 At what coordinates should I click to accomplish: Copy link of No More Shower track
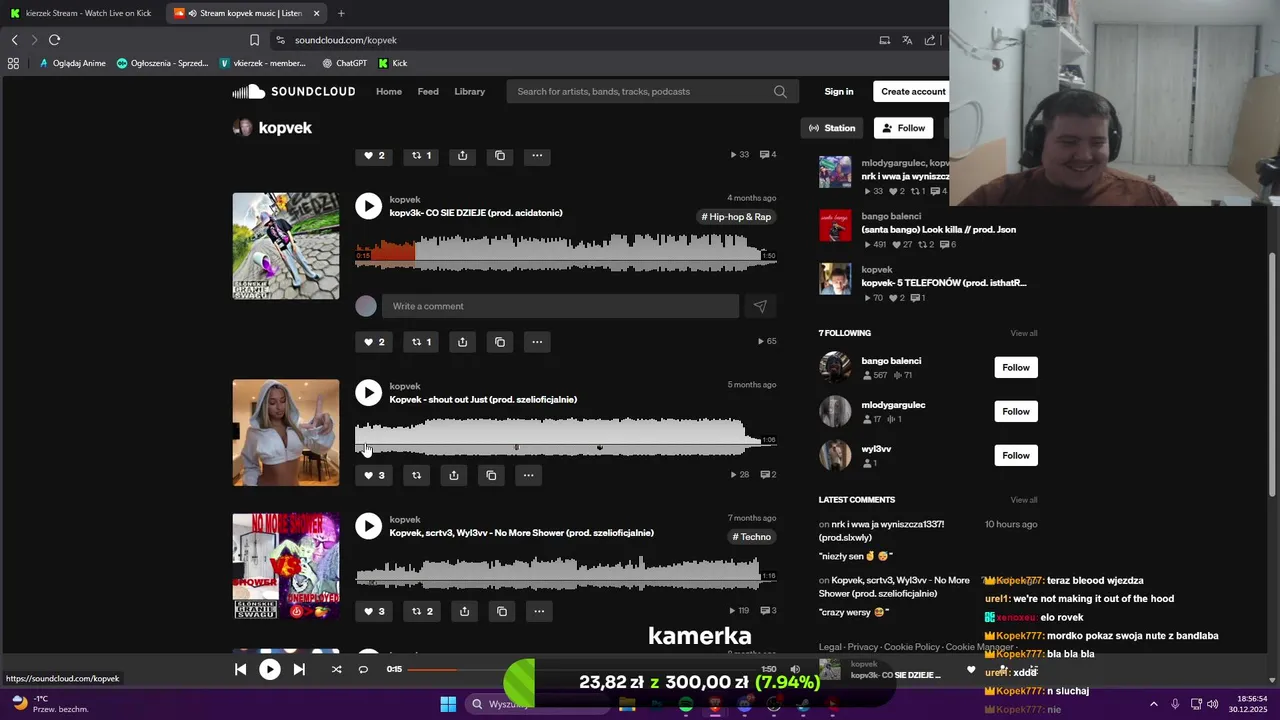click(502, 611)
